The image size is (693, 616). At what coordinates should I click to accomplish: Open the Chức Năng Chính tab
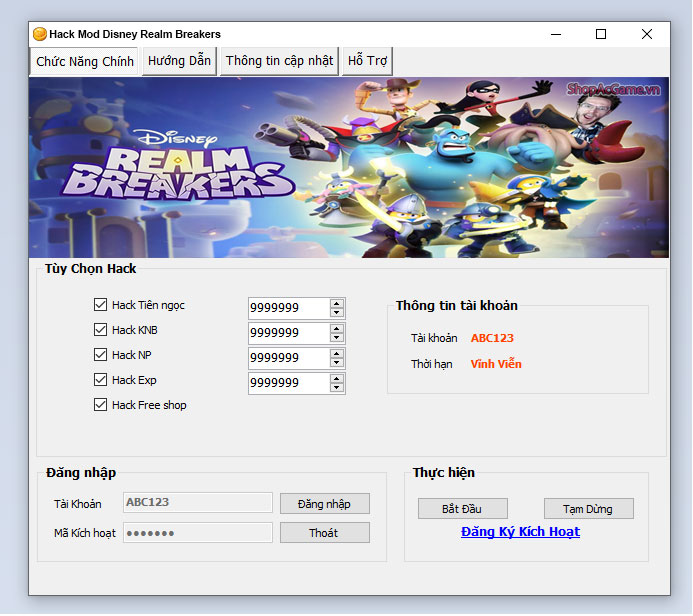[x=85, y=61]
